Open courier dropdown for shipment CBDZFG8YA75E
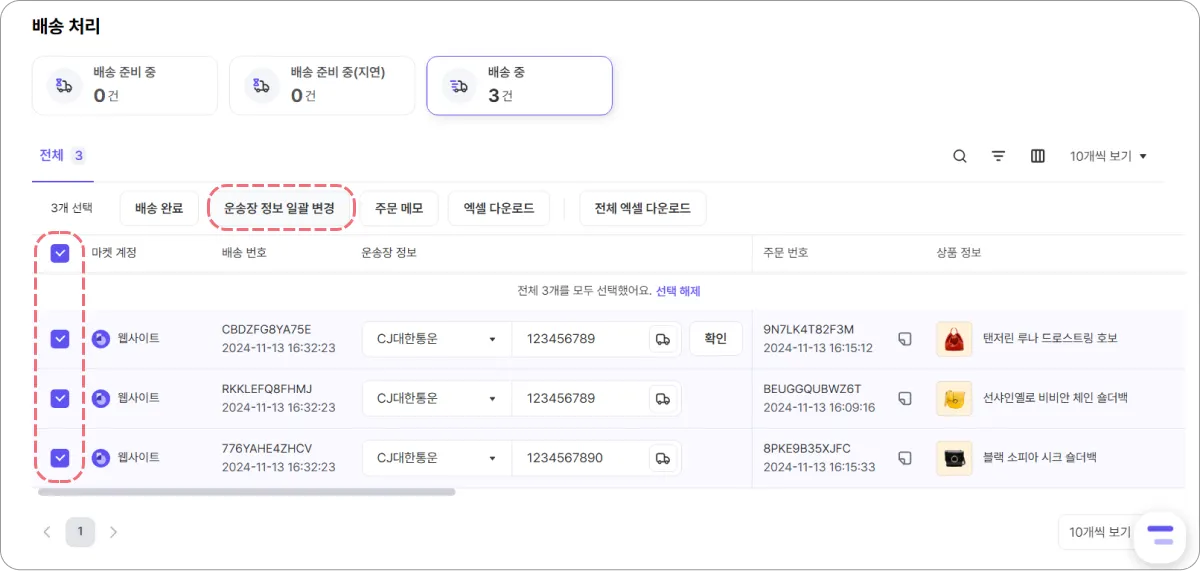 436,339
